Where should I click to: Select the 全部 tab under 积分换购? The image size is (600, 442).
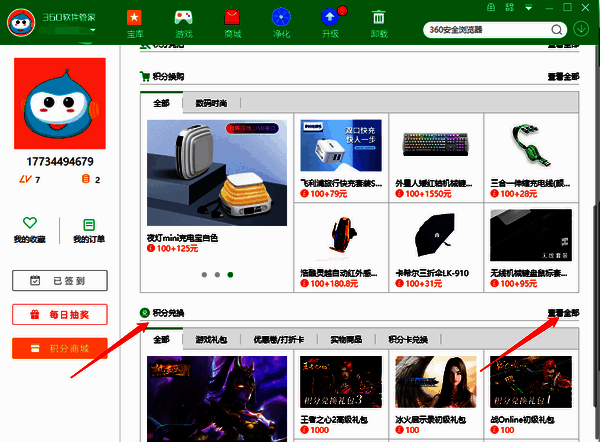[x=161, y=103]
